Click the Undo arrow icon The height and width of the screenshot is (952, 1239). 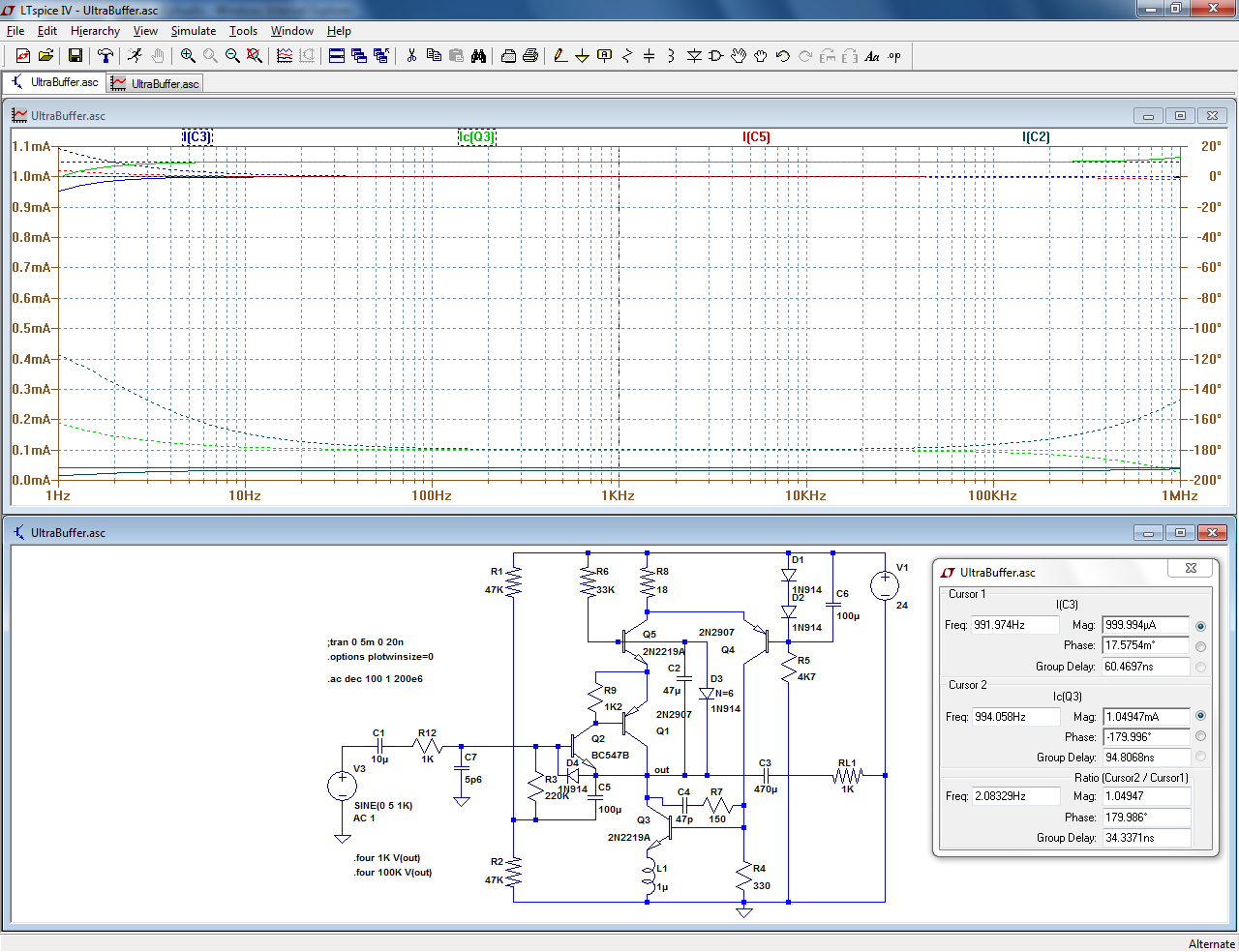pos(783,56)
